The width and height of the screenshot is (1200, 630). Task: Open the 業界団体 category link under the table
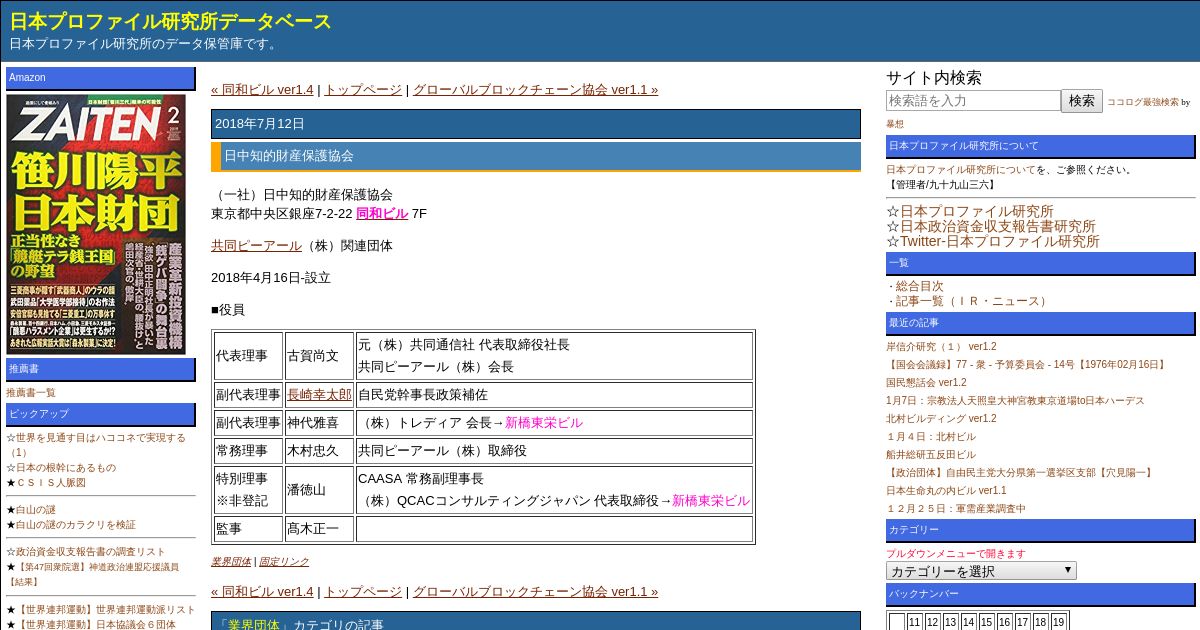coord(231,562)
